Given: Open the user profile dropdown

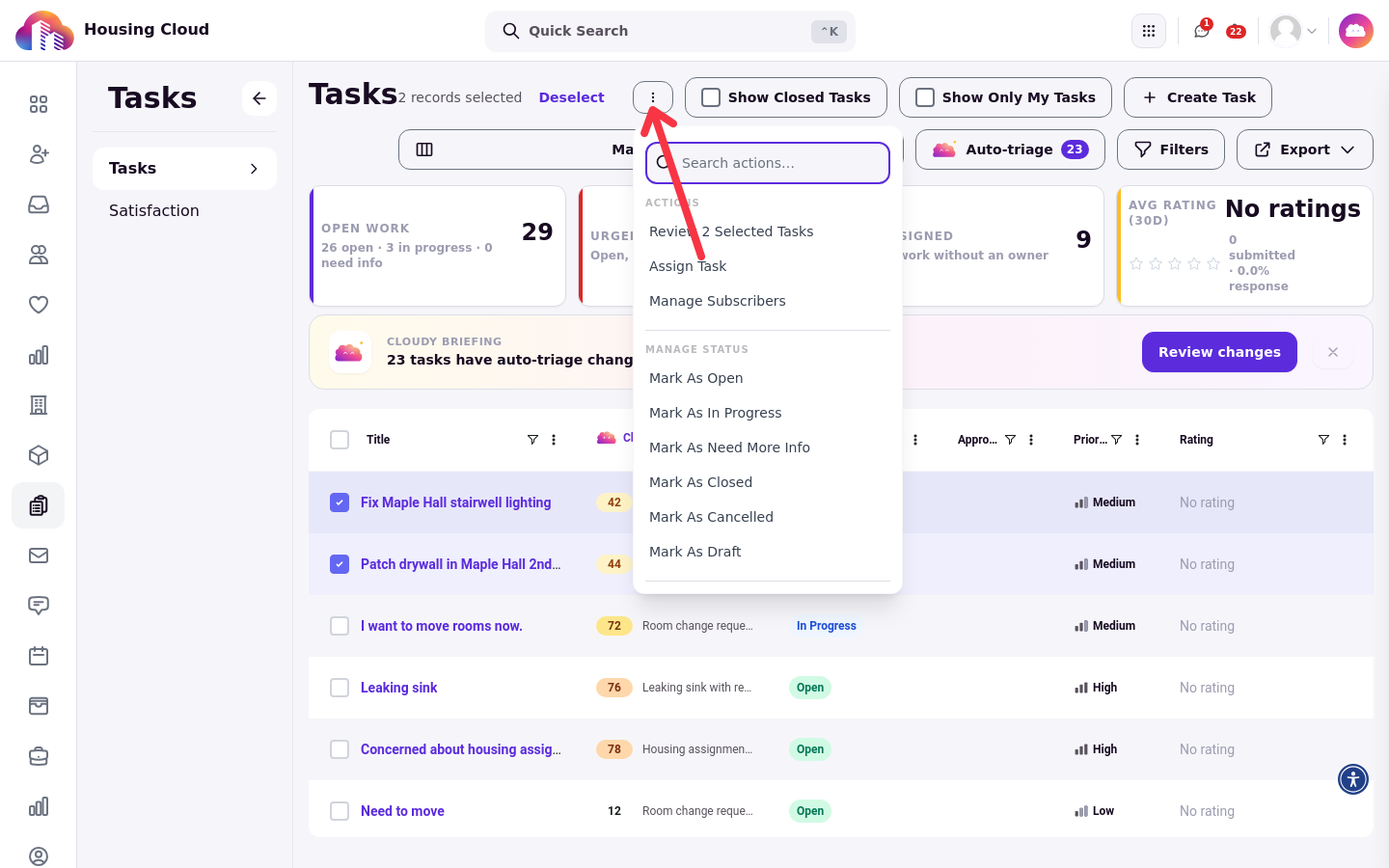Looking at the screenshot, I should coord(1294,31).
